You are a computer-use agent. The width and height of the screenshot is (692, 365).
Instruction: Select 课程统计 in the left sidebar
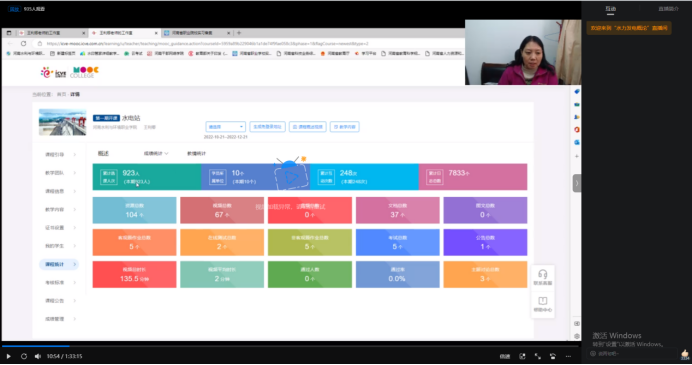pyautogui.click(x=60, y=264)
